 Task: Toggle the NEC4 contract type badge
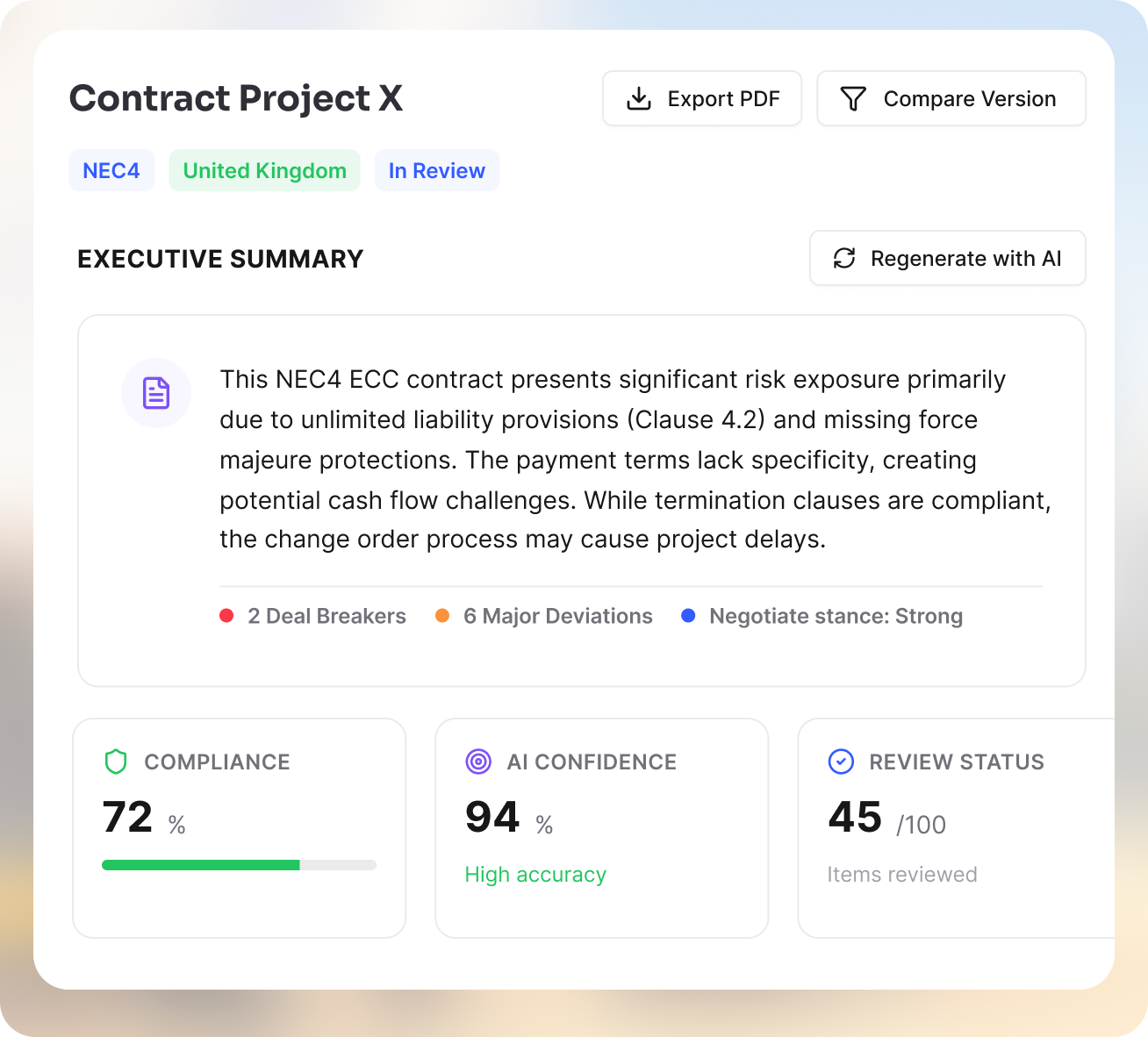111,170
